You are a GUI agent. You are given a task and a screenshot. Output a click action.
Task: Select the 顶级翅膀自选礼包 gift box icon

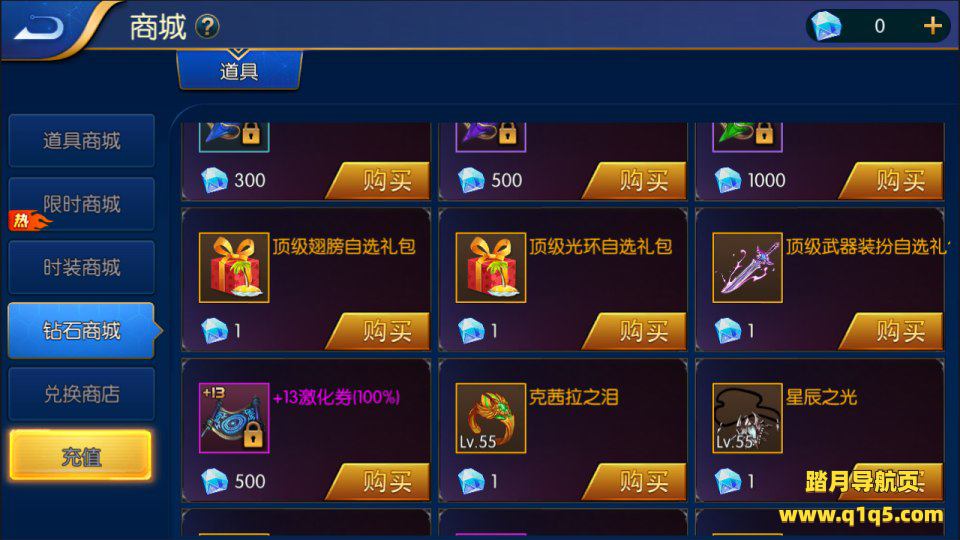[234, 268]
